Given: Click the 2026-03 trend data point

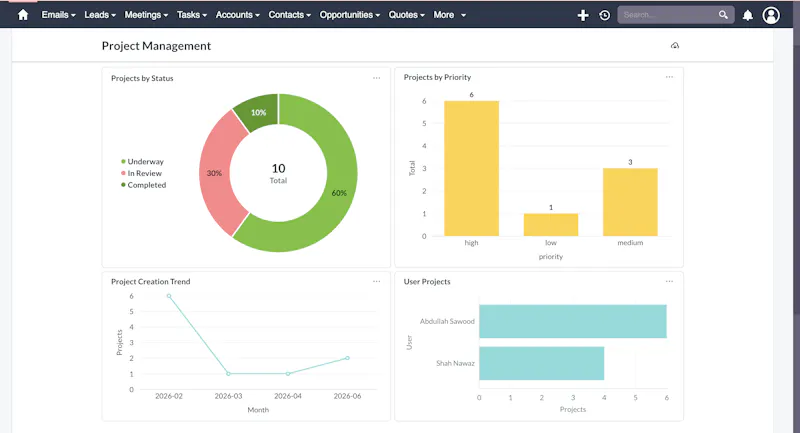Looking at the screenshot, I should point(228,374).
